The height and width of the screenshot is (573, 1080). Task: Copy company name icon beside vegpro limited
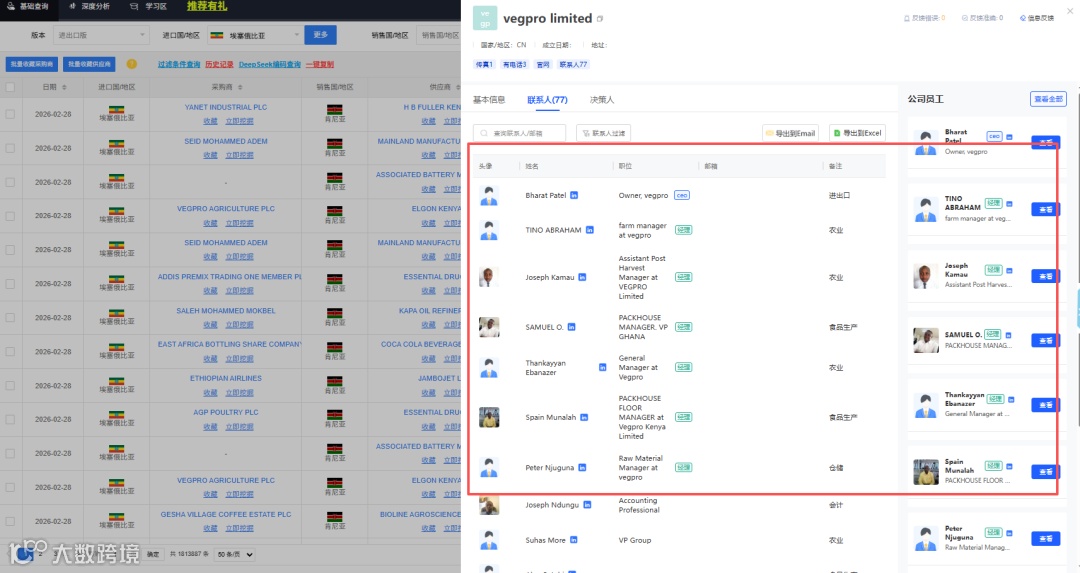tap(600, 19)
